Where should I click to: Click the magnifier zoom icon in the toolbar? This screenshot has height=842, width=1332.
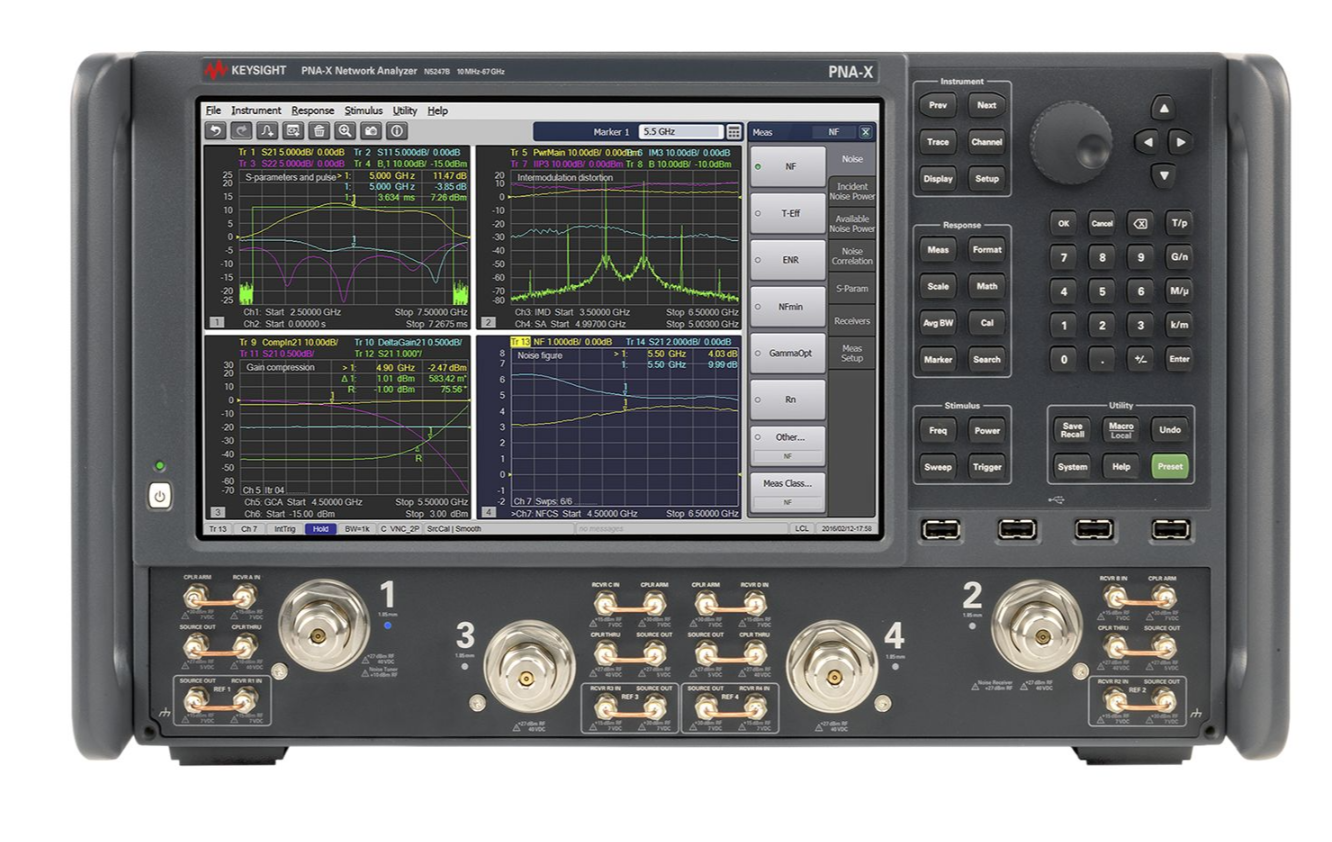click(345, 131)
